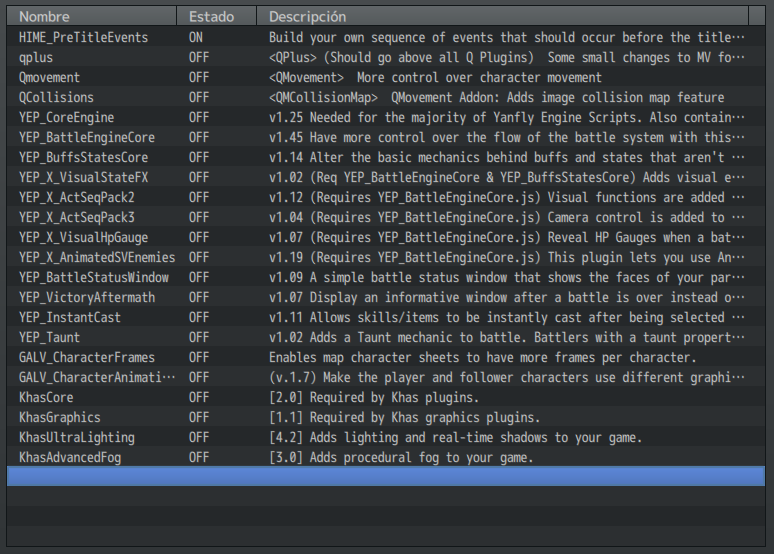Screen dimensions: 774x554
Task: Select the KhasUltraLighting plugin name
Action: (x=77, y=437)
